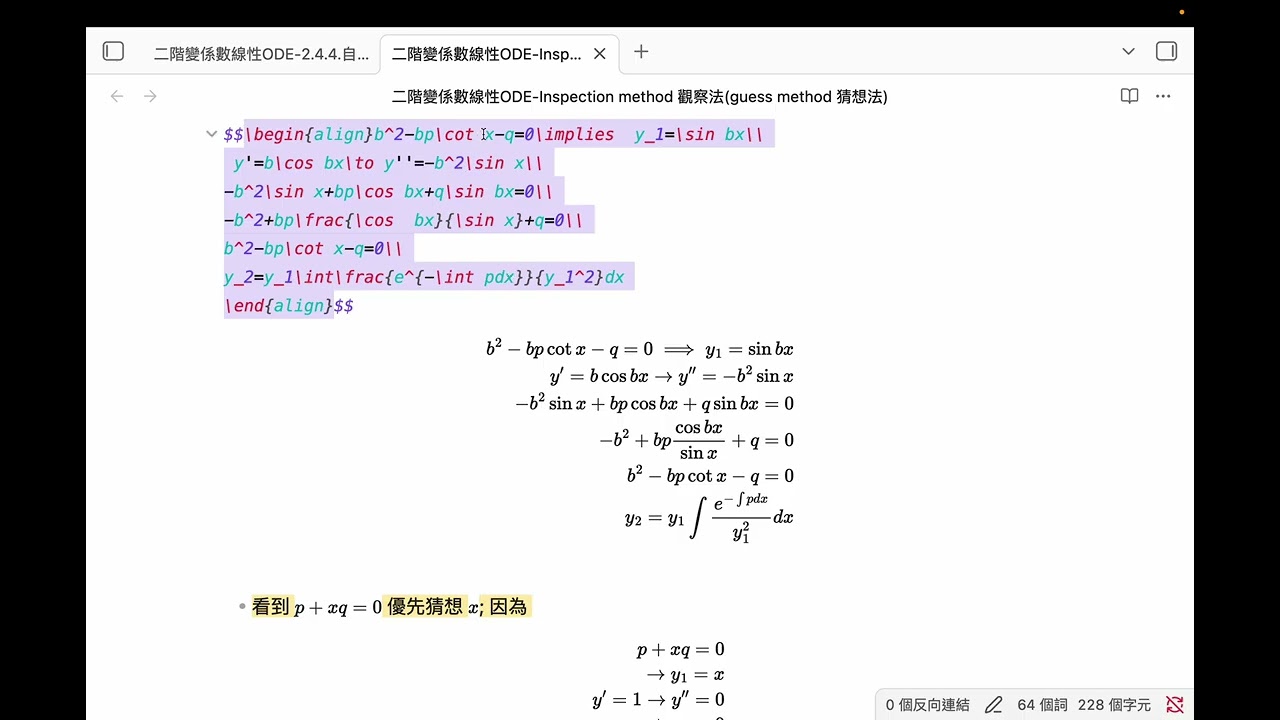Screen dimensions: 1280x720
Task: Click the note title Inspection method 觀察法
Action: tap(639, 97)
